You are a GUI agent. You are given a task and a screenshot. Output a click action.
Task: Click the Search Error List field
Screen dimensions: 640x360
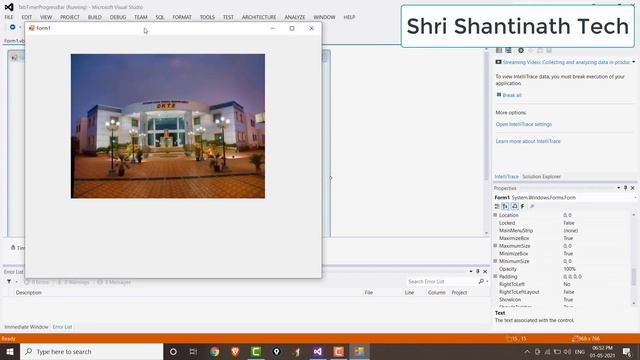click(x=442, y=282)
